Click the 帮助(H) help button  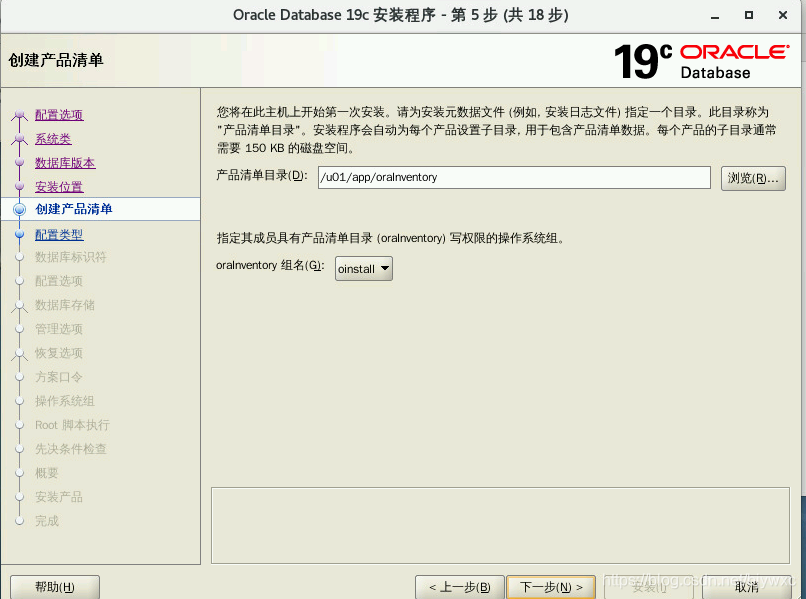click(55, 587)
